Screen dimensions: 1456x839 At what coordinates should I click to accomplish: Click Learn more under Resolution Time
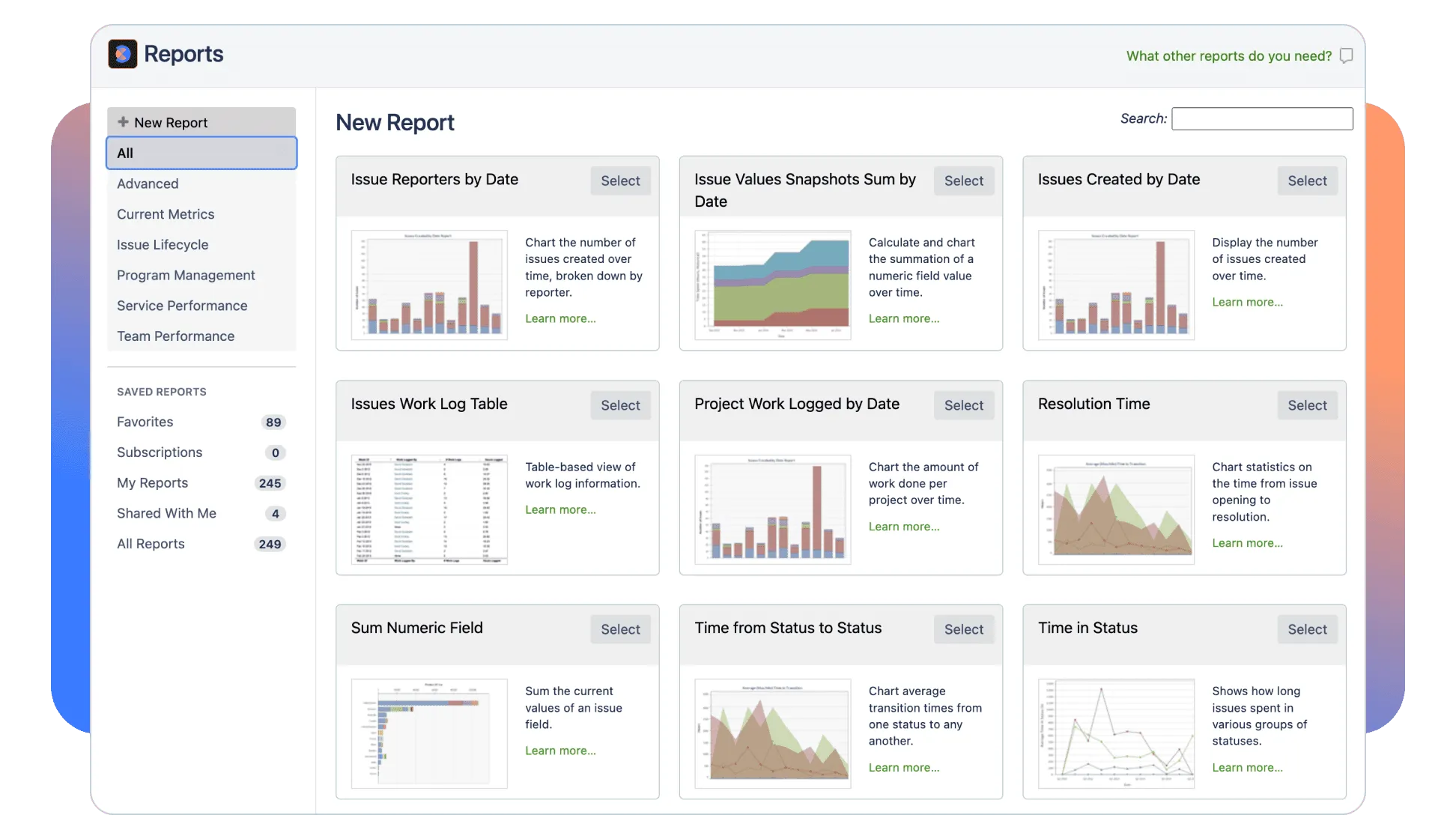coord(1247,543)
